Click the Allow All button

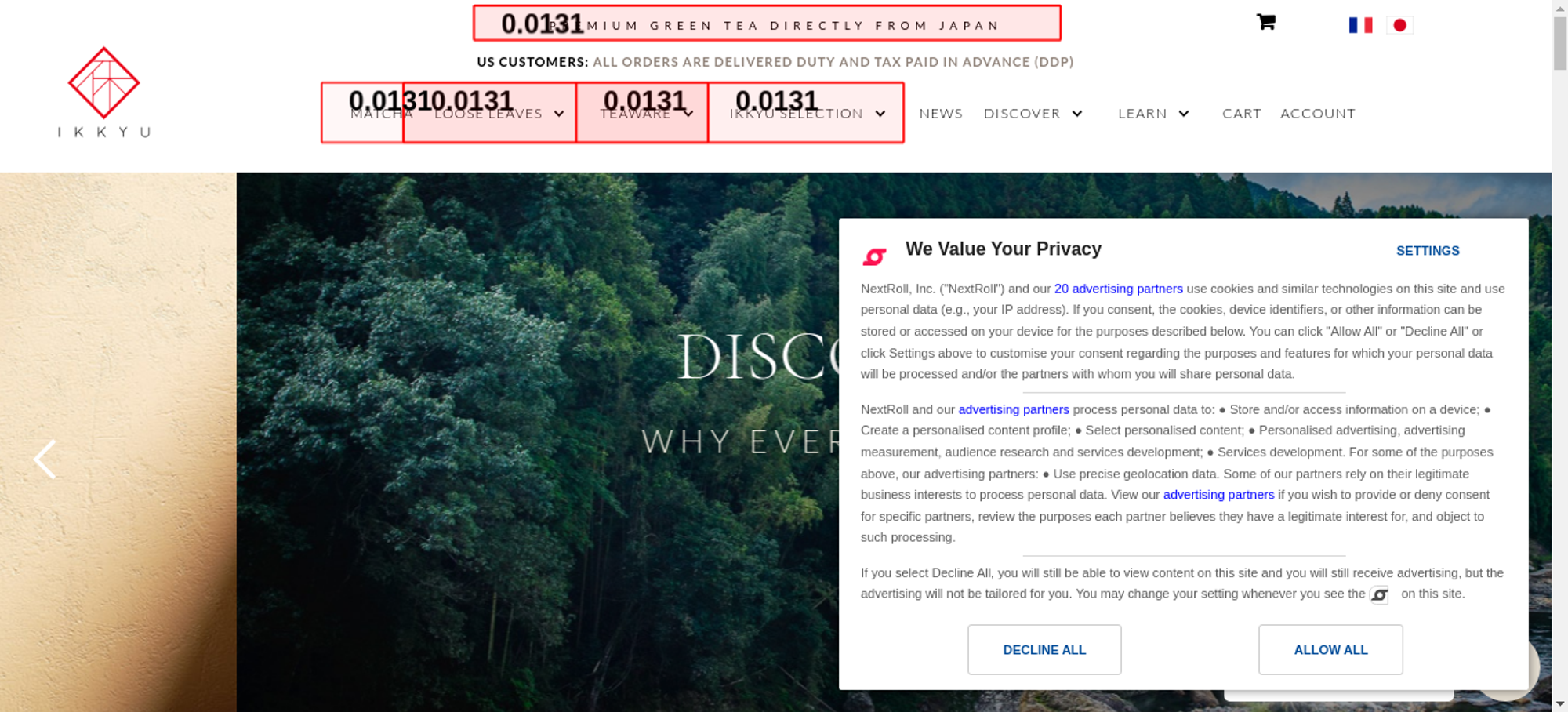(x=1330, y=649)
